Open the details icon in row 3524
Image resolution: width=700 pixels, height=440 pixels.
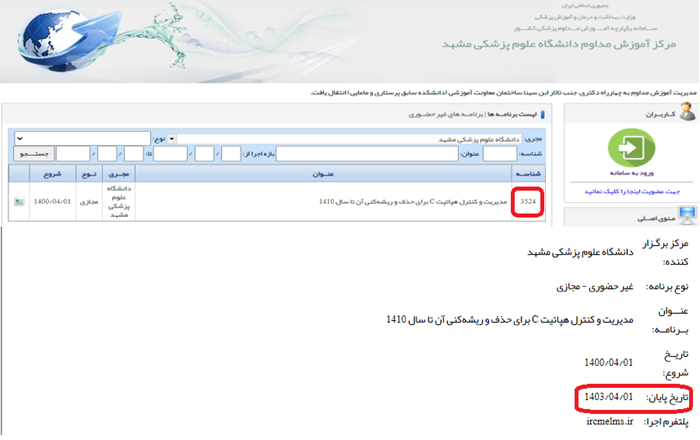tap(19, 202)
